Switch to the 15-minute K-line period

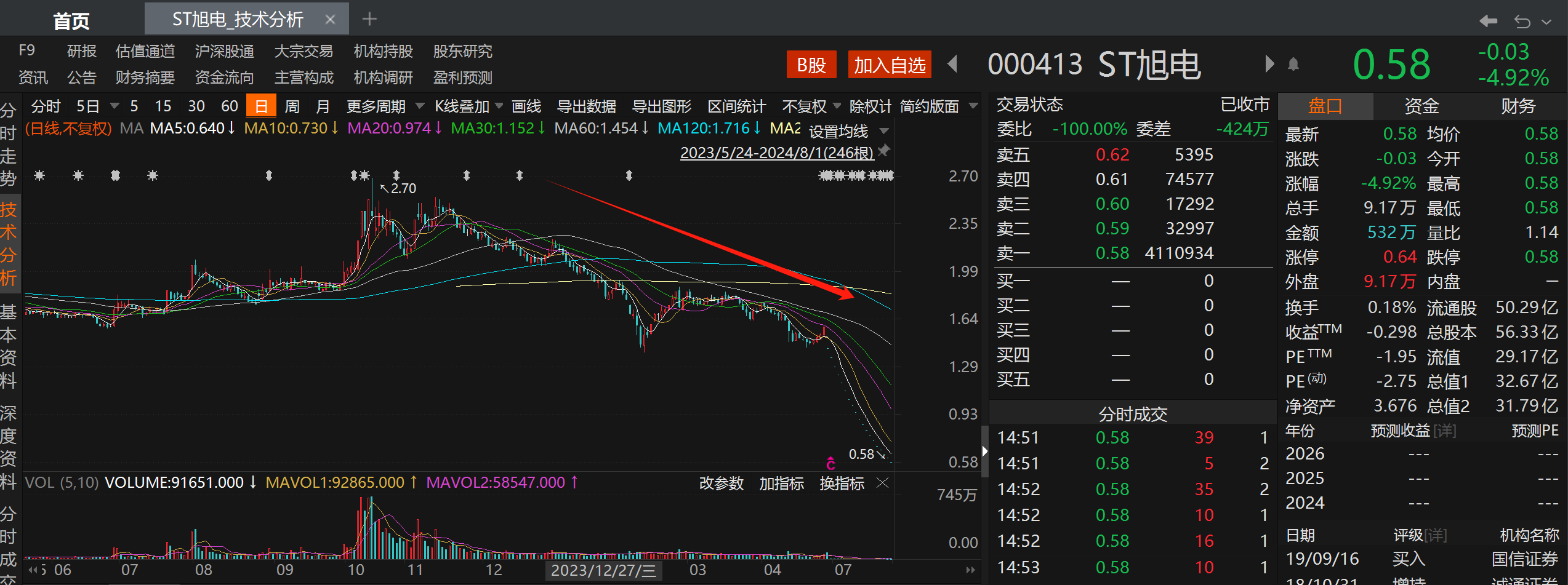[x=163, y=106]
